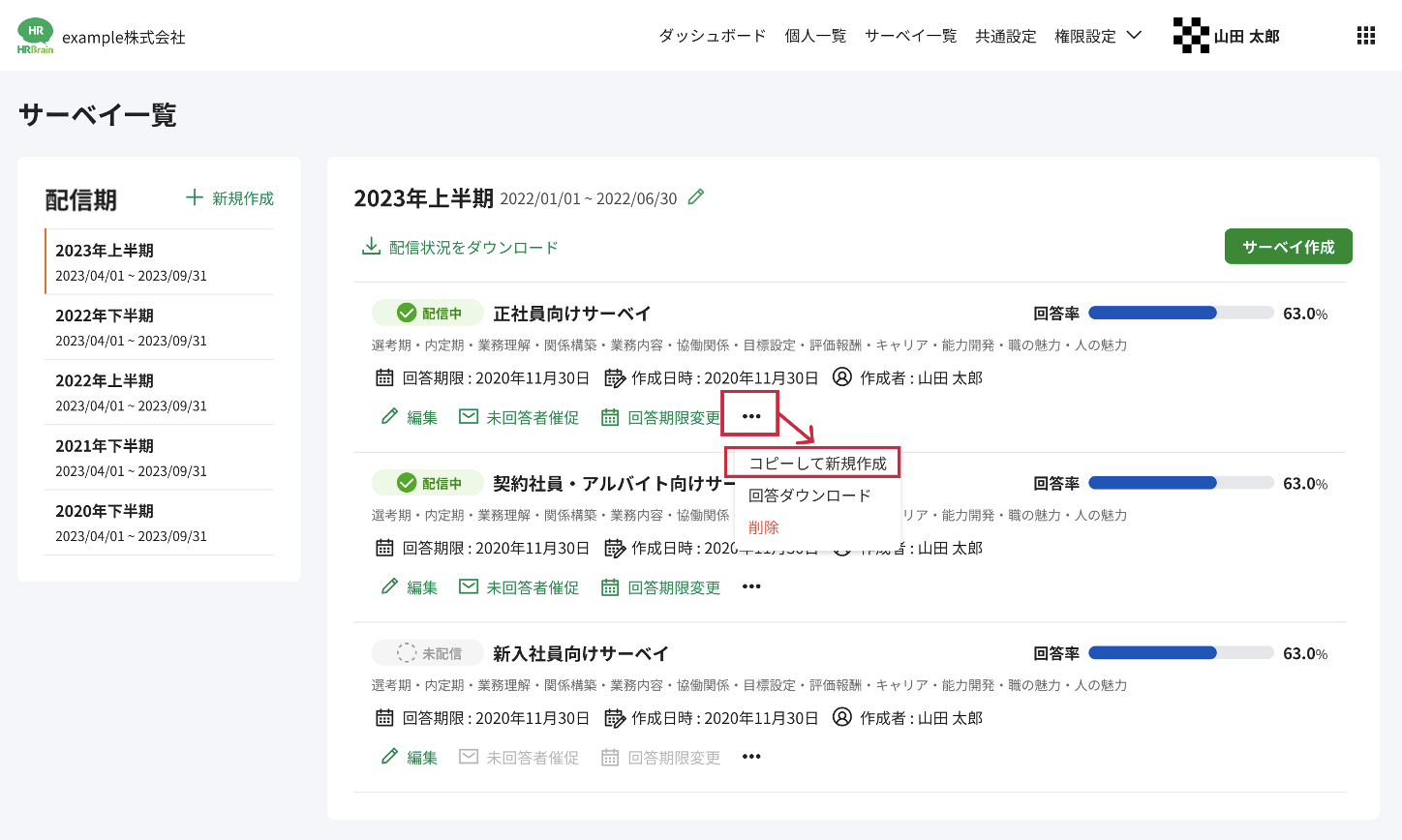Viewport: 1402px width, 840px height.
Task: Click the creator person icon beside 作成者:山田 太郎
Action: tap(840, 377)
